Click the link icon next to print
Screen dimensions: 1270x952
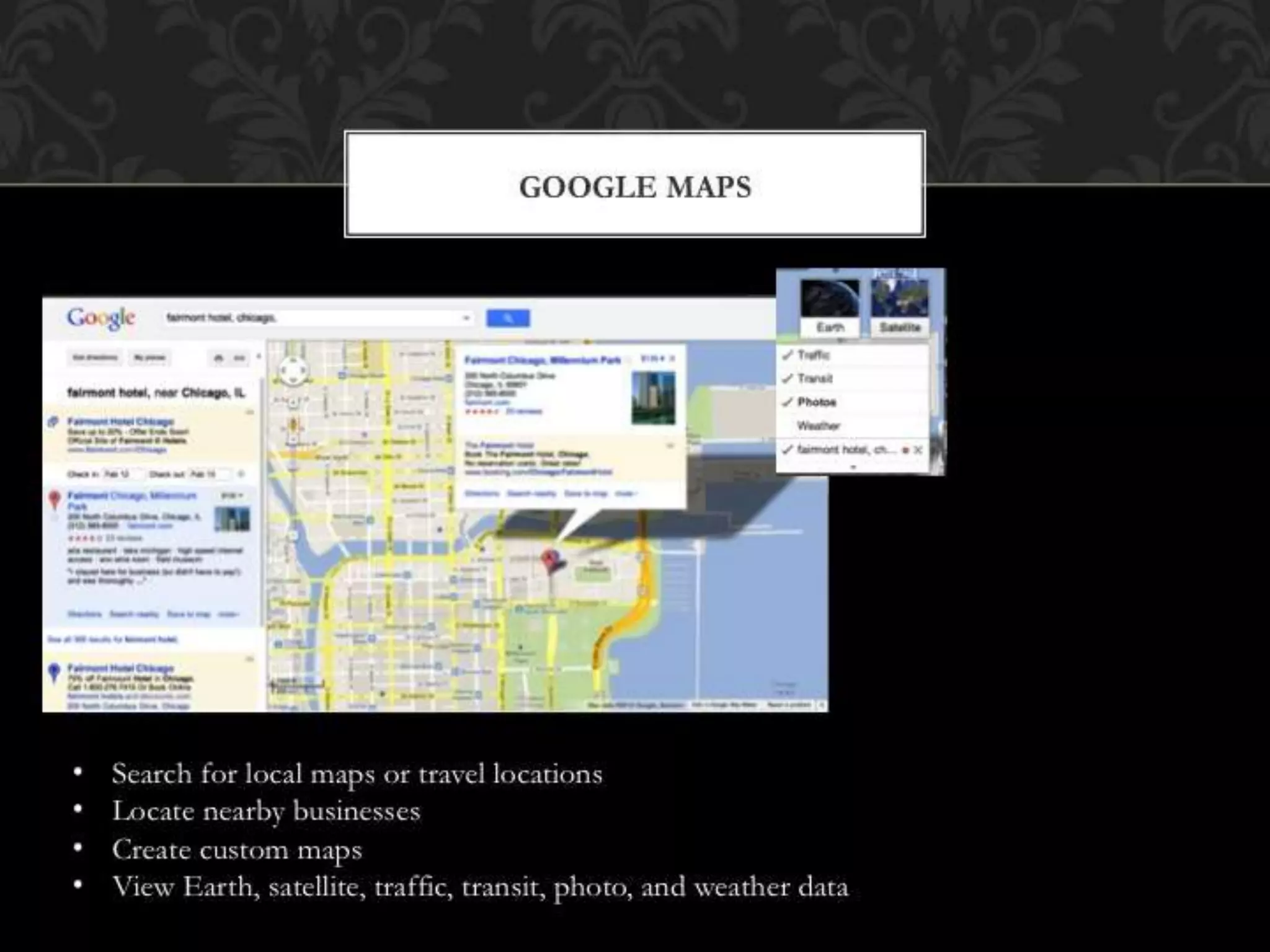(x=239, y=358)
